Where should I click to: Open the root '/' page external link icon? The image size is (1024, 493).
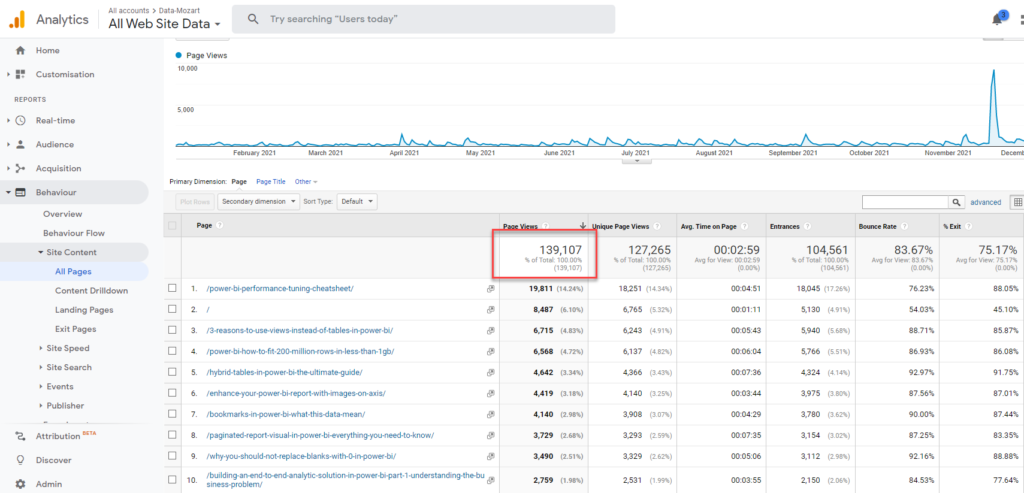point(490,310)
